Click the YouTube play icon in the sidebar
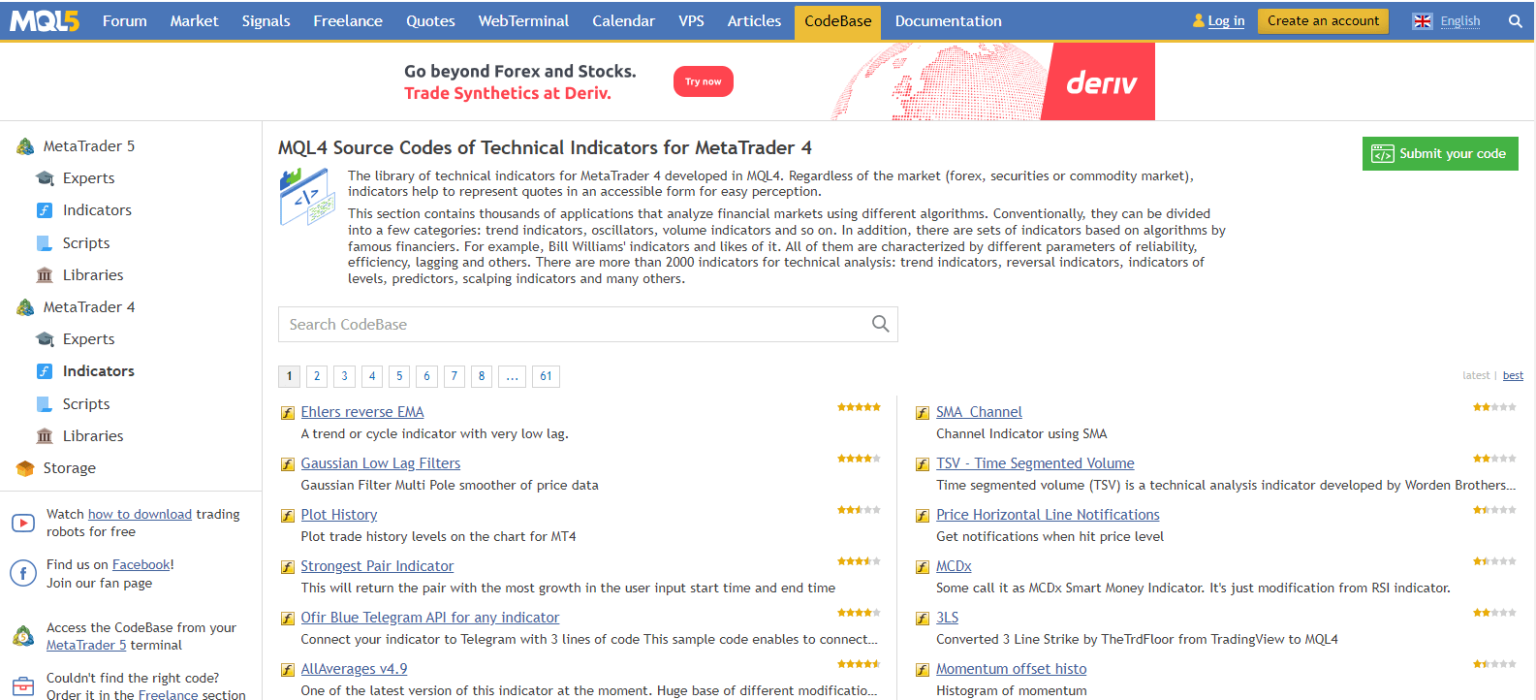 [x=23, y=522]
